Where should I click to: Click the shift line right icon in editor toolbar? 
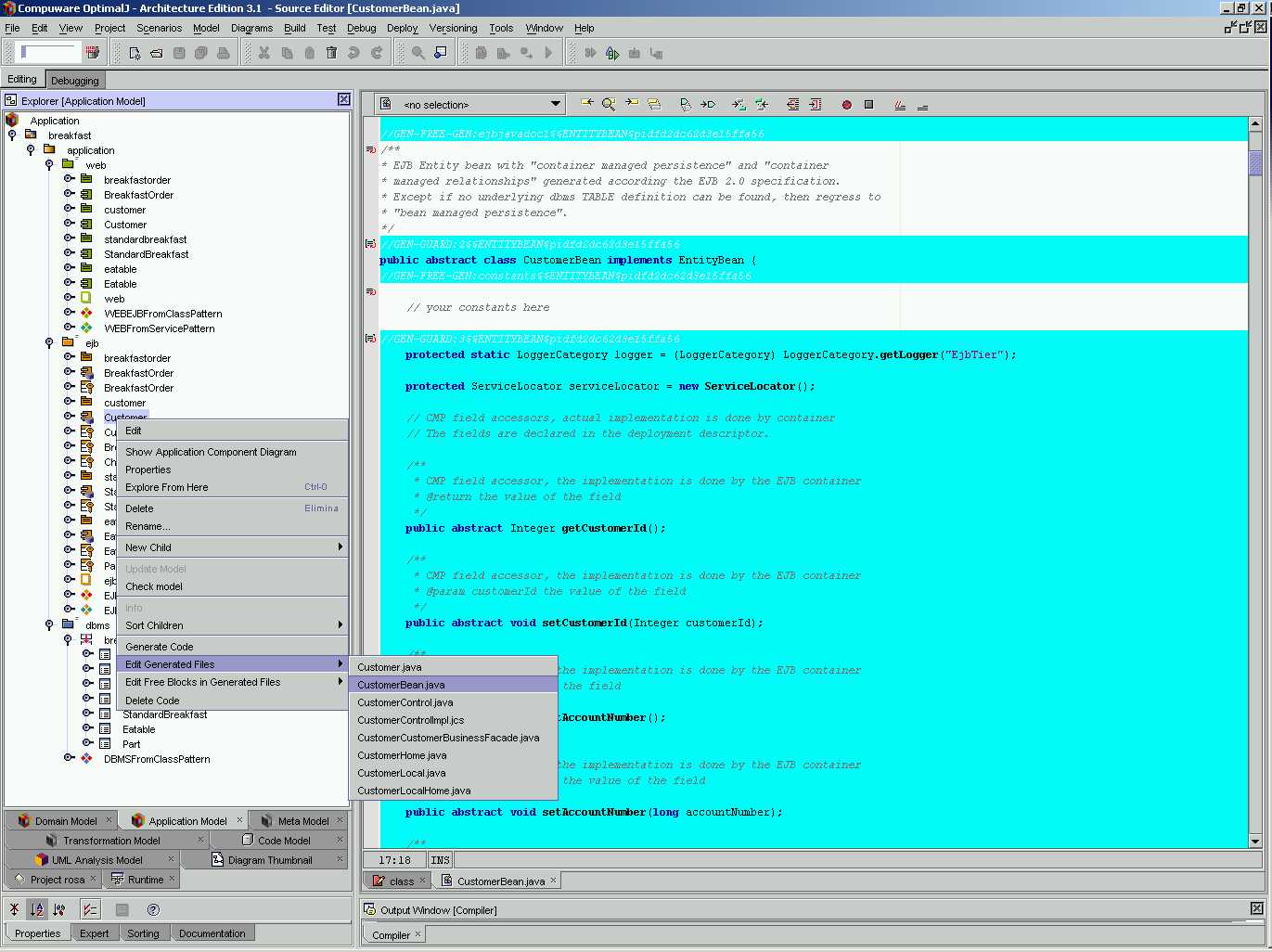[816, 105]
